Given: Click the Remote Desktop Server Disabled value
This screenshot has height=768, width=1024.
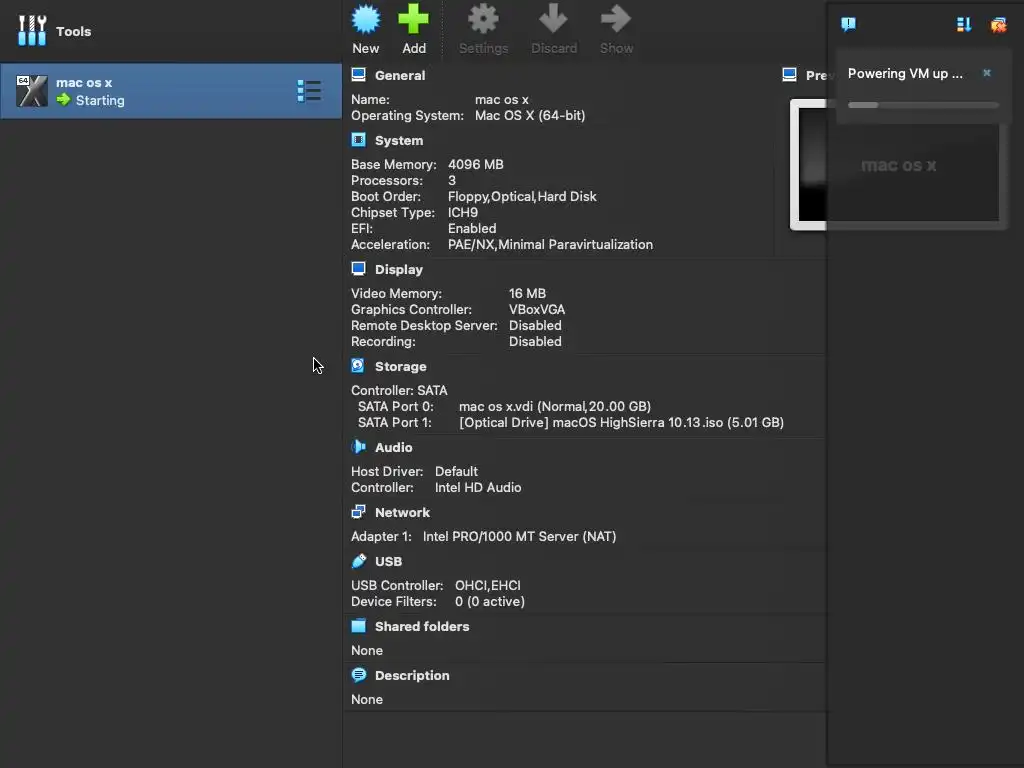Looking at the screenshot, I should click(x=535, y=325).
